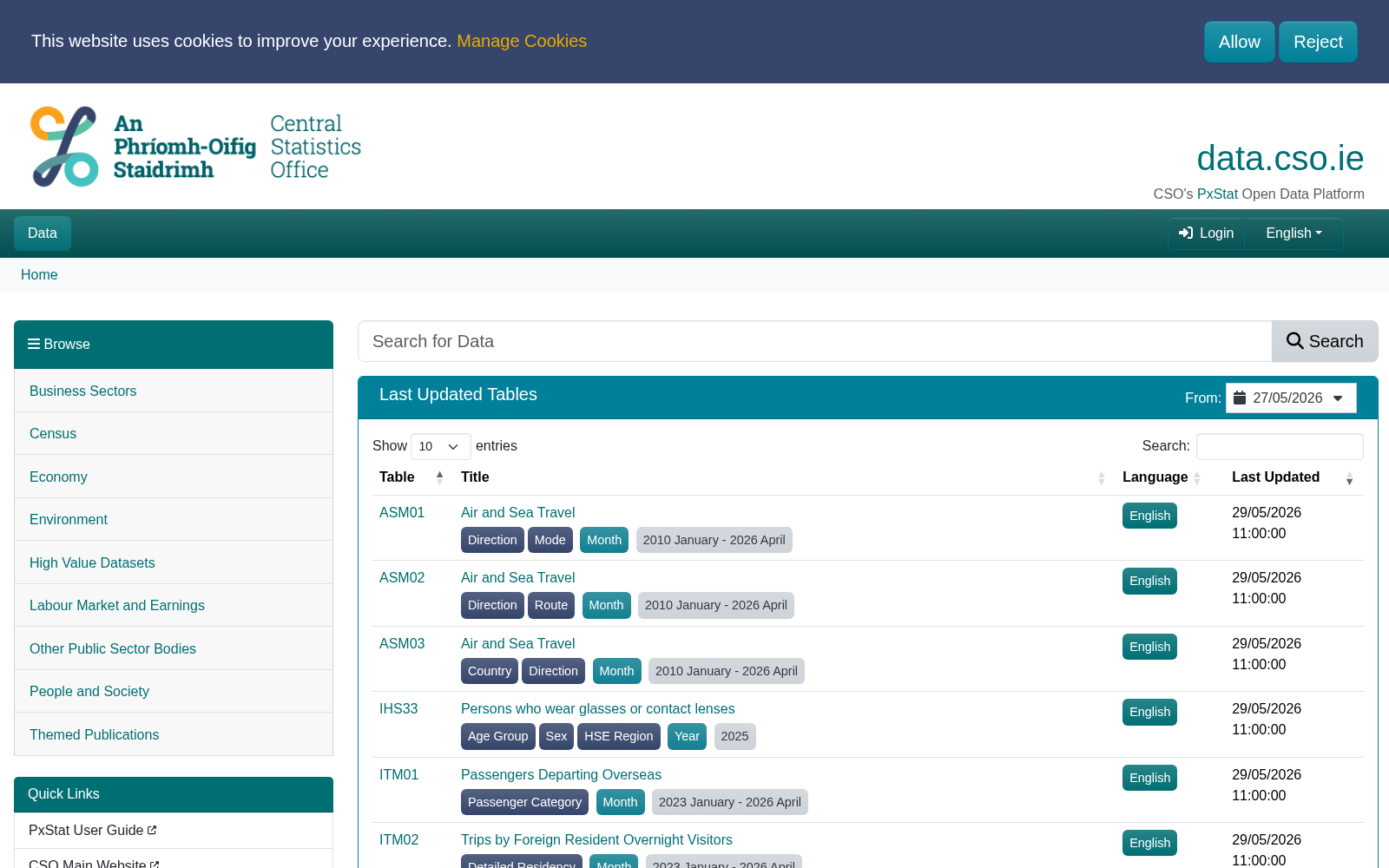Open Economy category
This screenshot has width=1389, height=868.
click(174, 477)
